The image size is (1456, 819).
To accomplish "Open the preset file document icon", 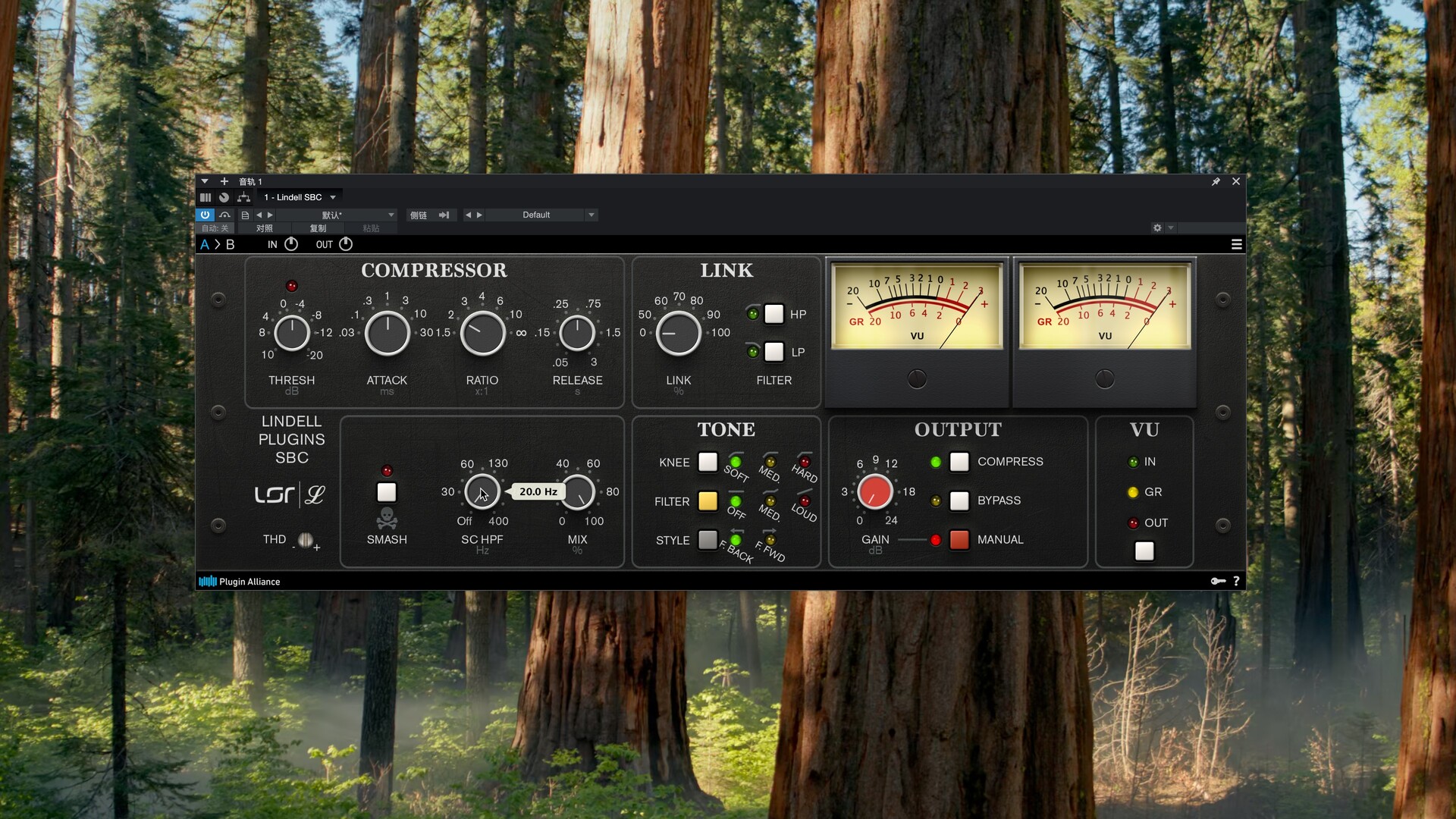I will point(245,215).
